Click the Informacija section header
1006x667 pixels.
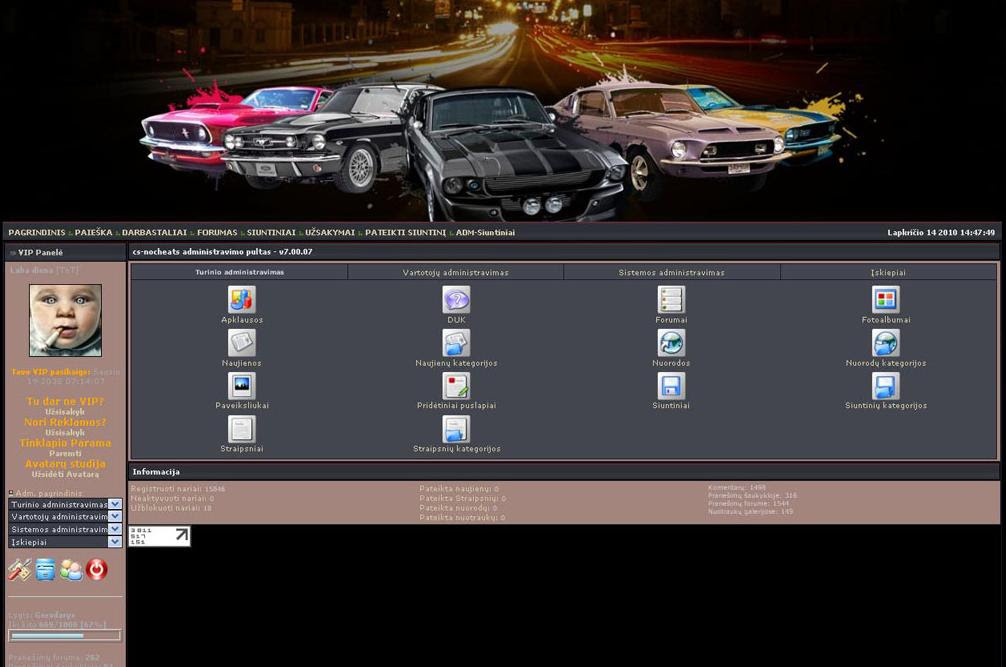click(563, 471)
